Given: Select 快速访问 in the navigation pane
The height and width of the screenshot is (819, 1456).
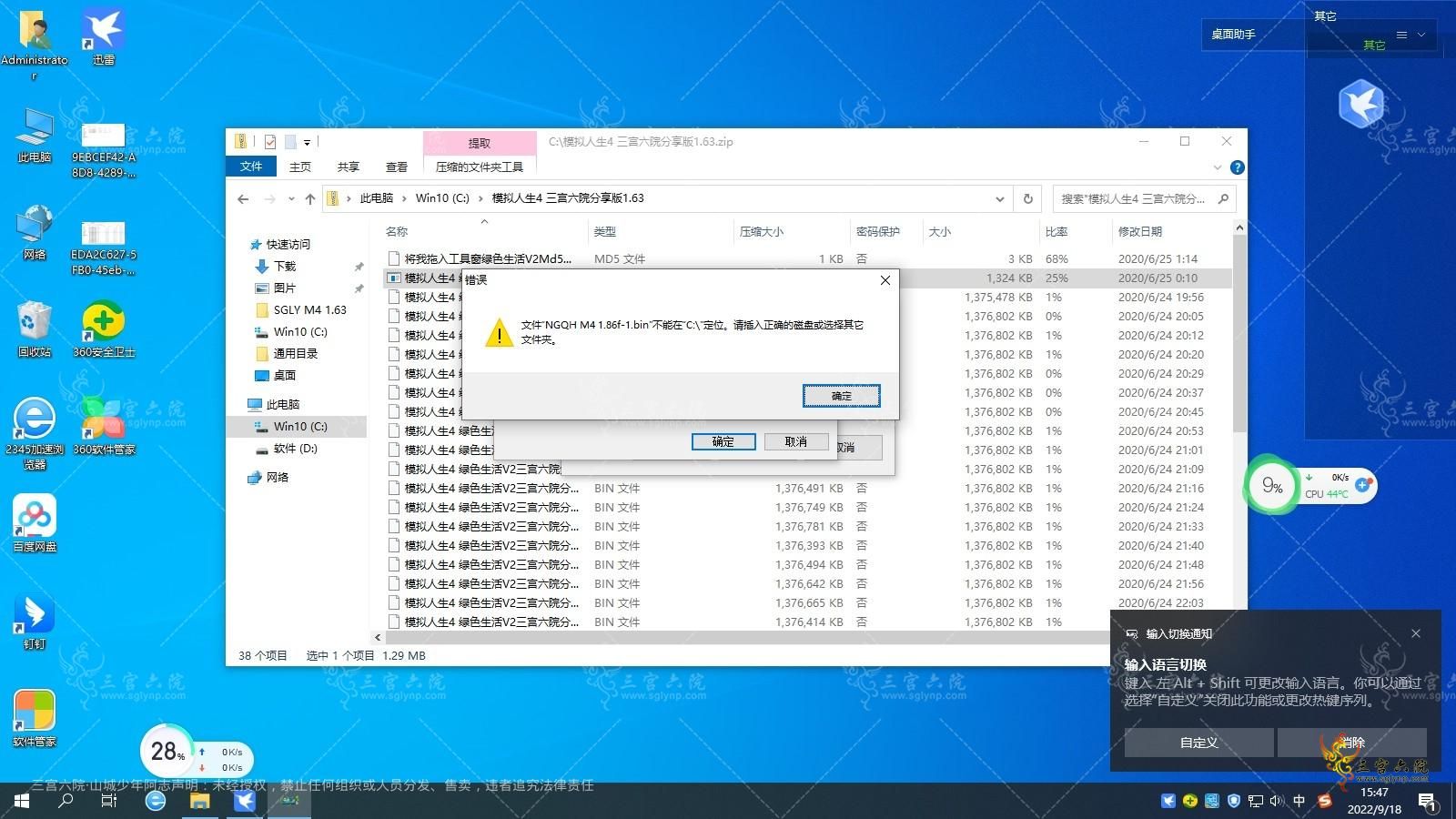Looking at the screenshot, I should (x=288, y=245).
